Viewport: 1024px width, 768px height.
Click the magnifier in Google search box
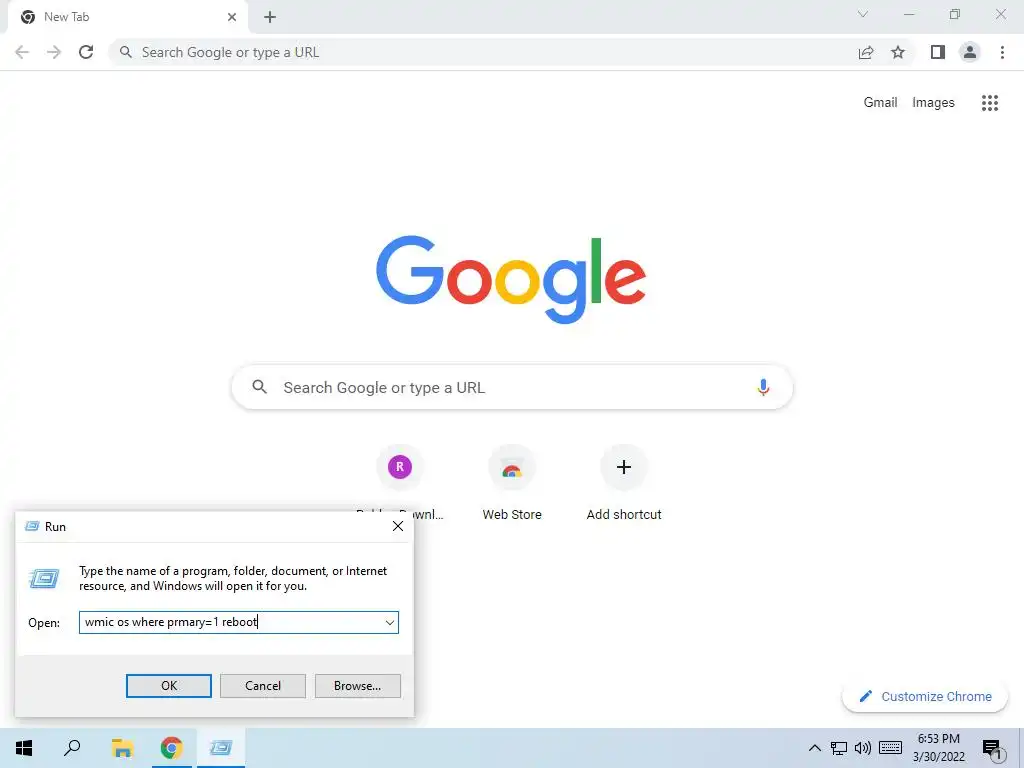[259, 387]
